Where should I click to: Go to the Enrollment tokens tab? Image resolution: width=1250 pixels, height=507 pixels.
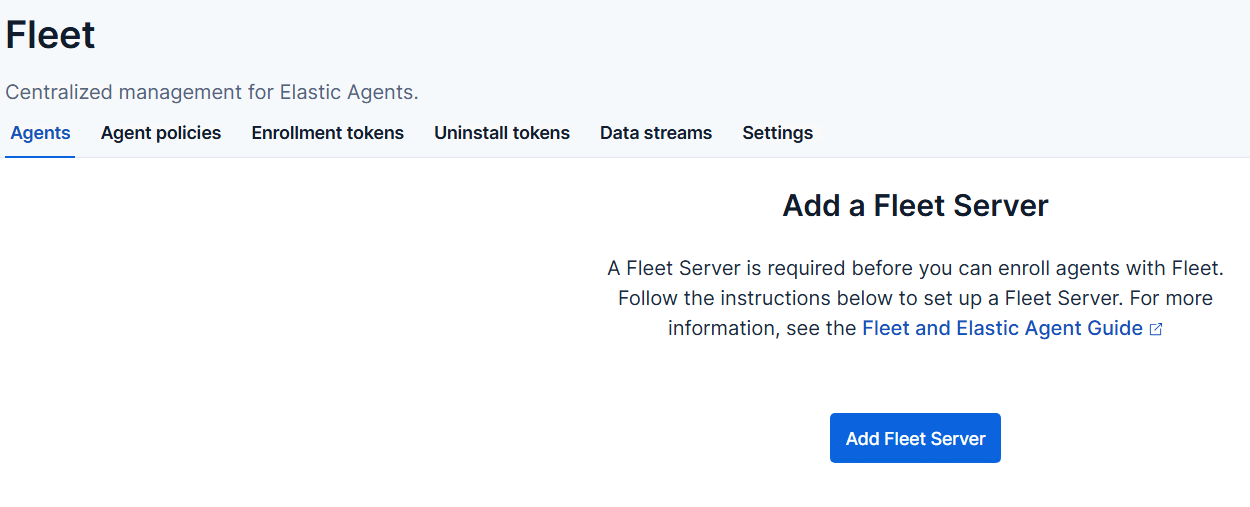point(327,133)
